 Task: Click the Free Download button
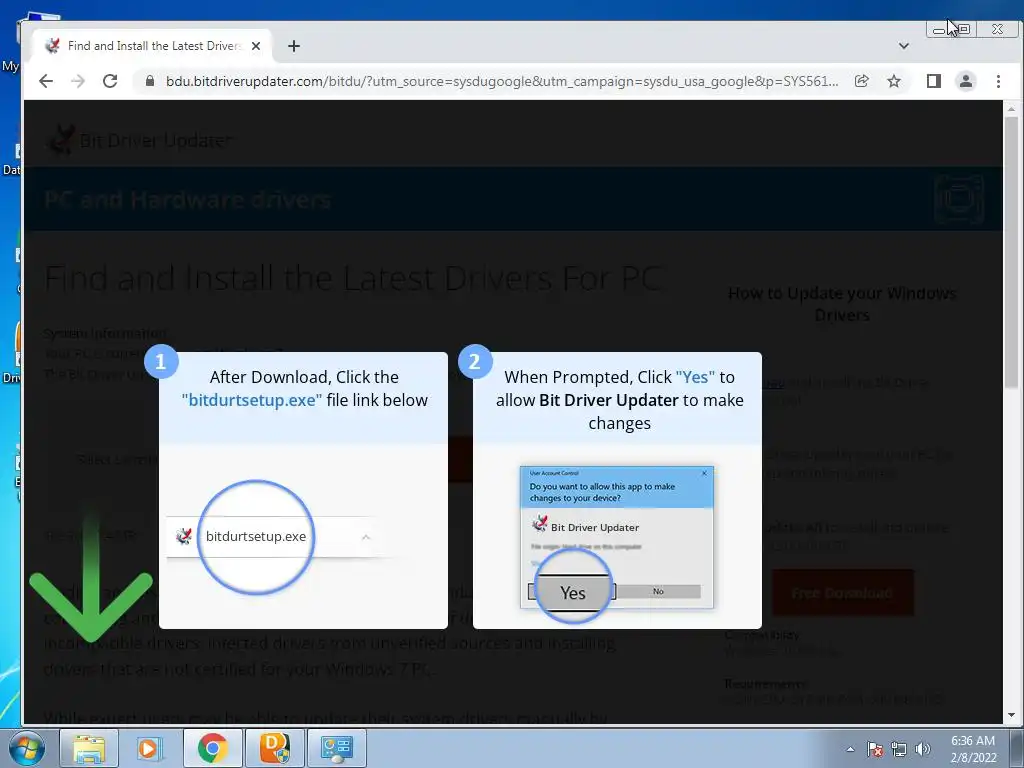point(842,592)
